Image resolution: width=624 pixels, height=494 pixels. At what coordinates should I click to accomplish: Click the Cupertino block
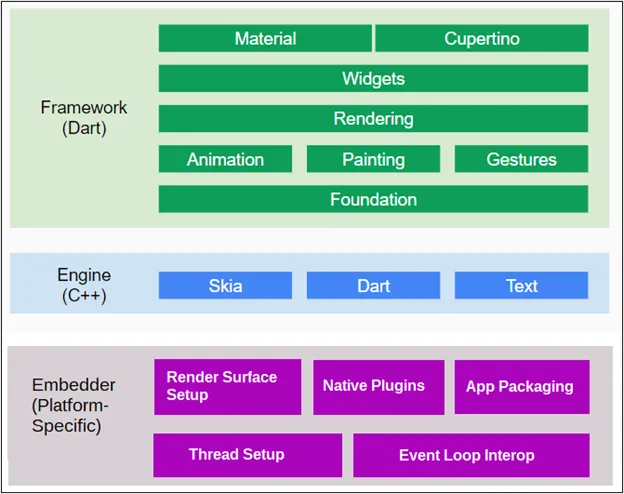[x=482, y=38]
